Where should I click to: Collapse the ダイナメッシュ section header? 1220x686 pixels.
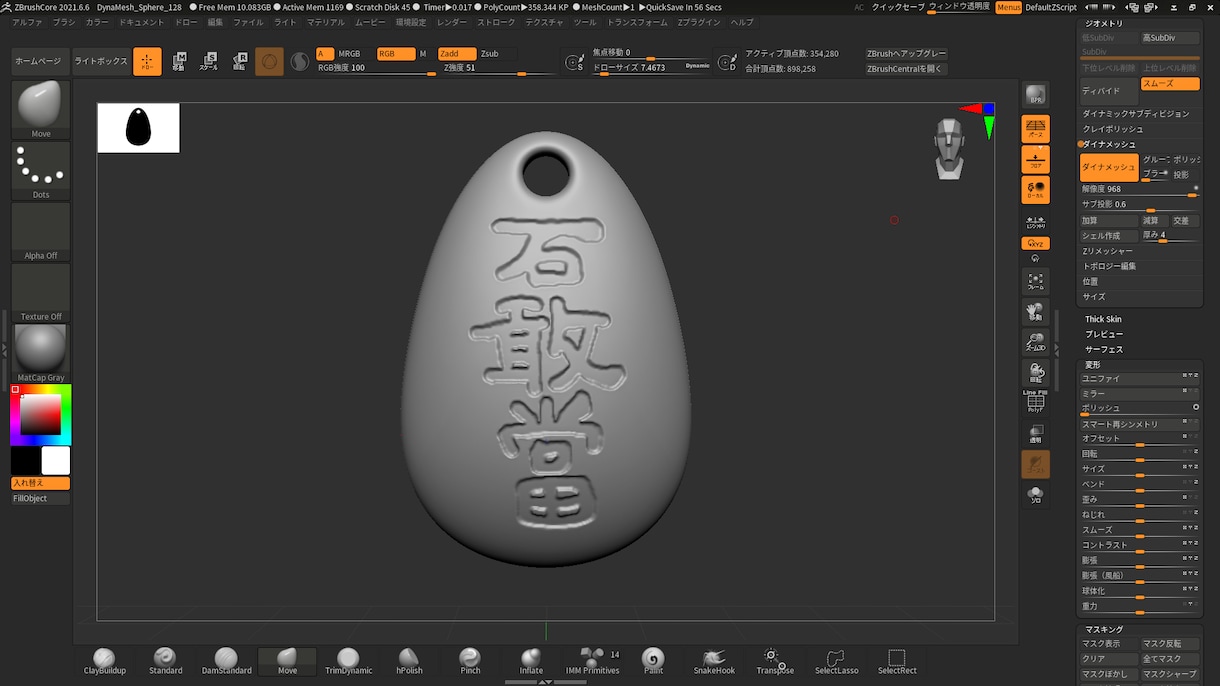(x=1108, y=144)
